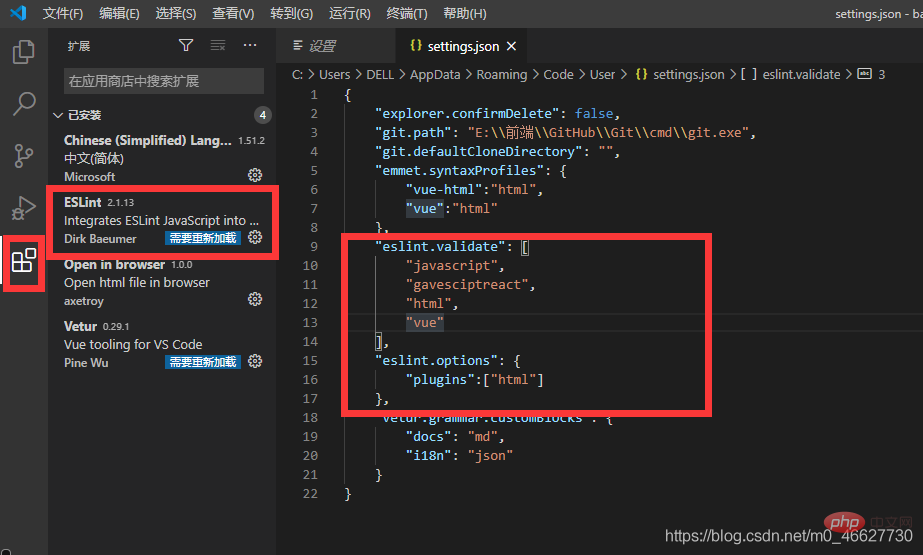Open the 文件(F) menu
The width and height of the screenshot is (923, 555).
(x=63, y=13)
